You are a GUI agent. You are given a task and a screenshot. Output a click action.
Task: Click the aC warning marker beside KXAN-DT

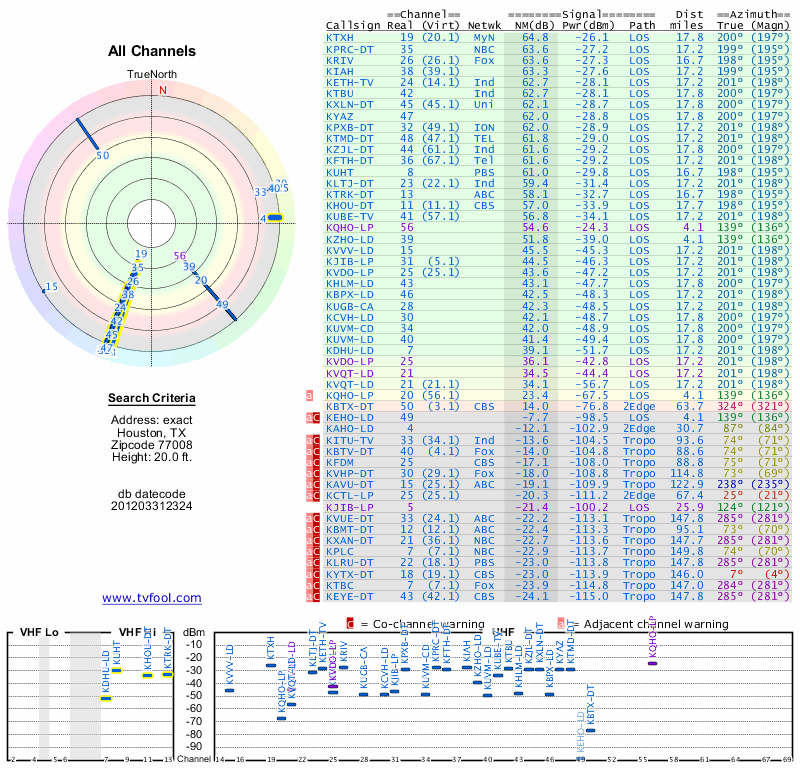point(313,540)
